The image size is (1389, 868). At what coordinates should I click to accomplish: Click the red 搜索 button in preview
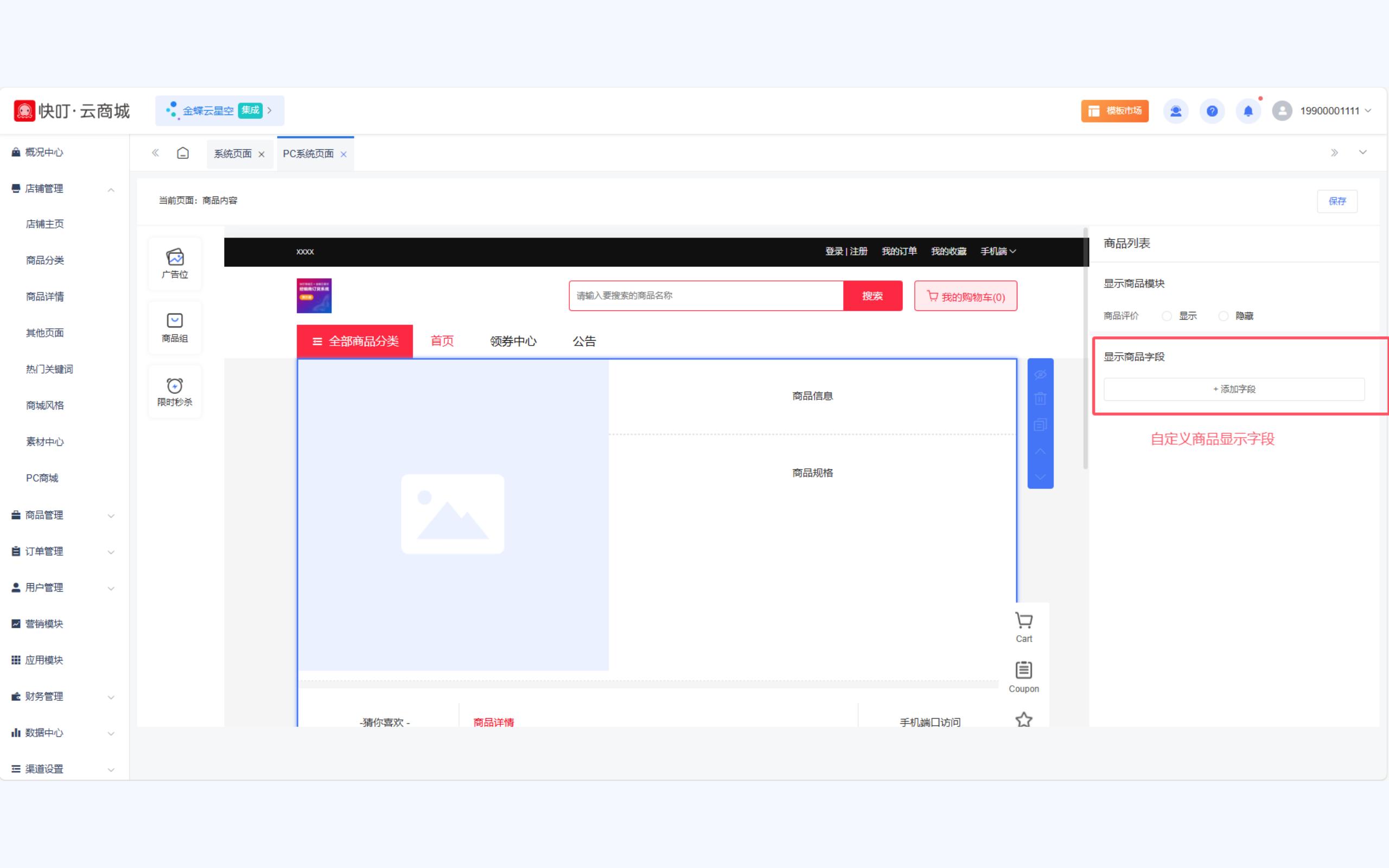click(872, 296)
